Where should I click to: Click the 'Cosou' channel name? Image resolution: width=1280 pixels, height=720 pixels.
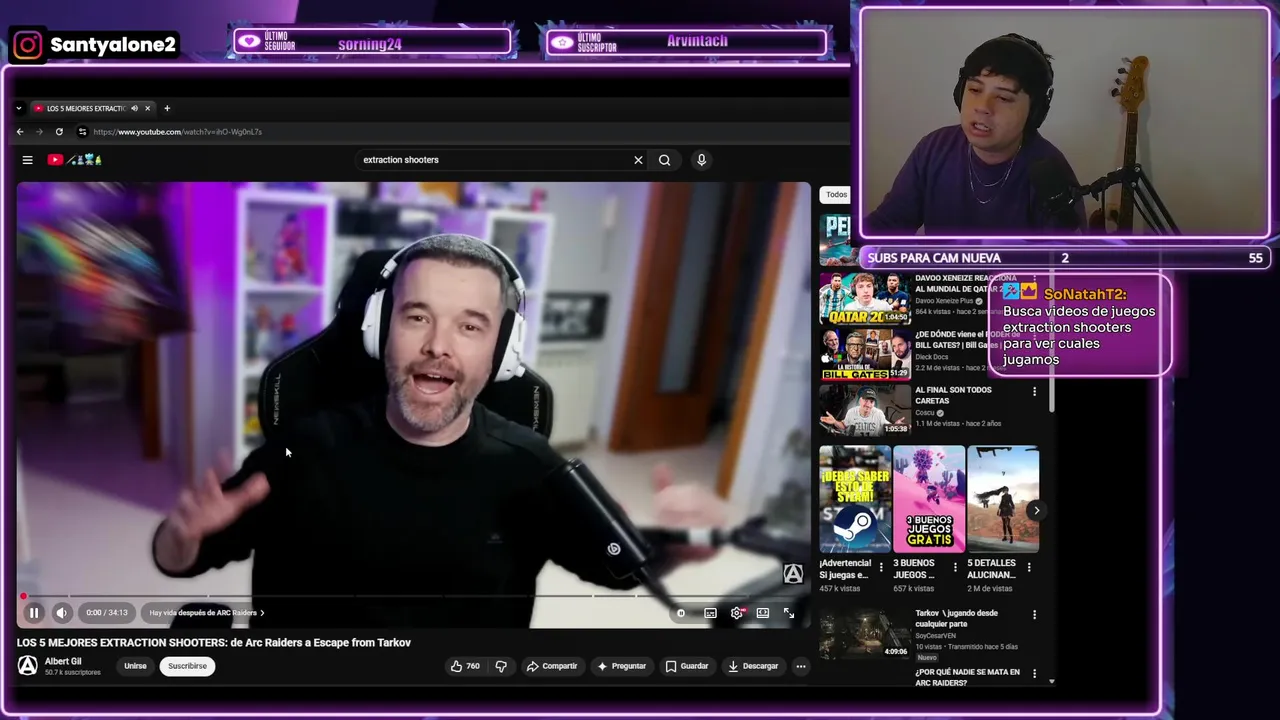pos(925,413)
